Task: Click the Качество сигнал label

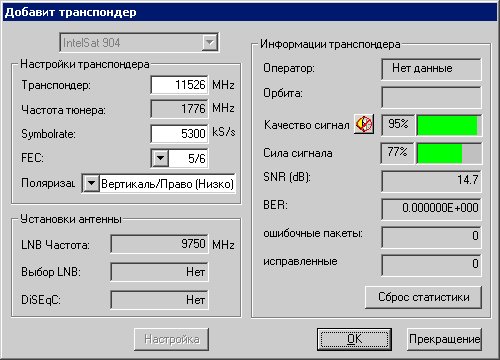Action: click(306, 125)
